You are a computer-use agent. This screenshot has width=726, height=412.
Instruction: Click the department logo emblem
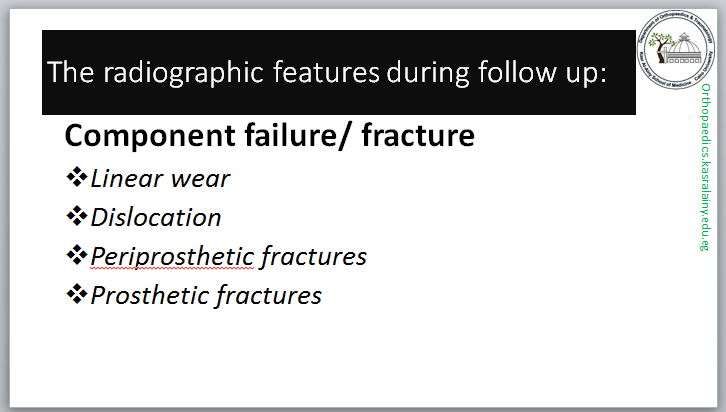coord(676,45)
